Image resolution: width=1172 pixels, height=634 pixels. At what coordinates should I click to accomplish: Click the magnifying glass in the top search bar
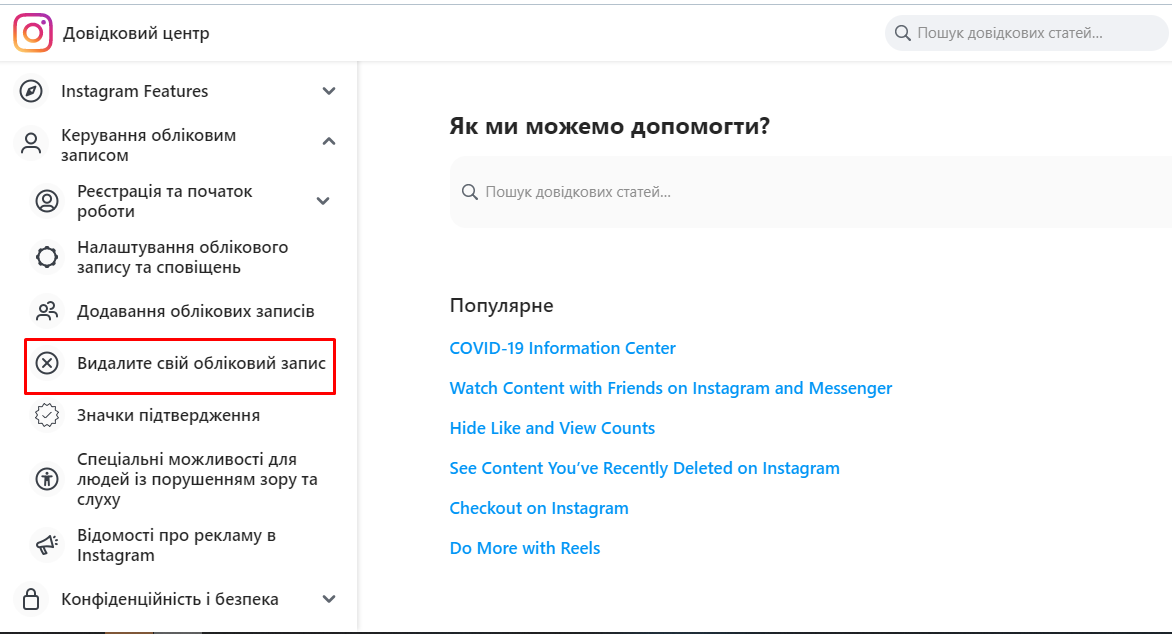point(902,32)
